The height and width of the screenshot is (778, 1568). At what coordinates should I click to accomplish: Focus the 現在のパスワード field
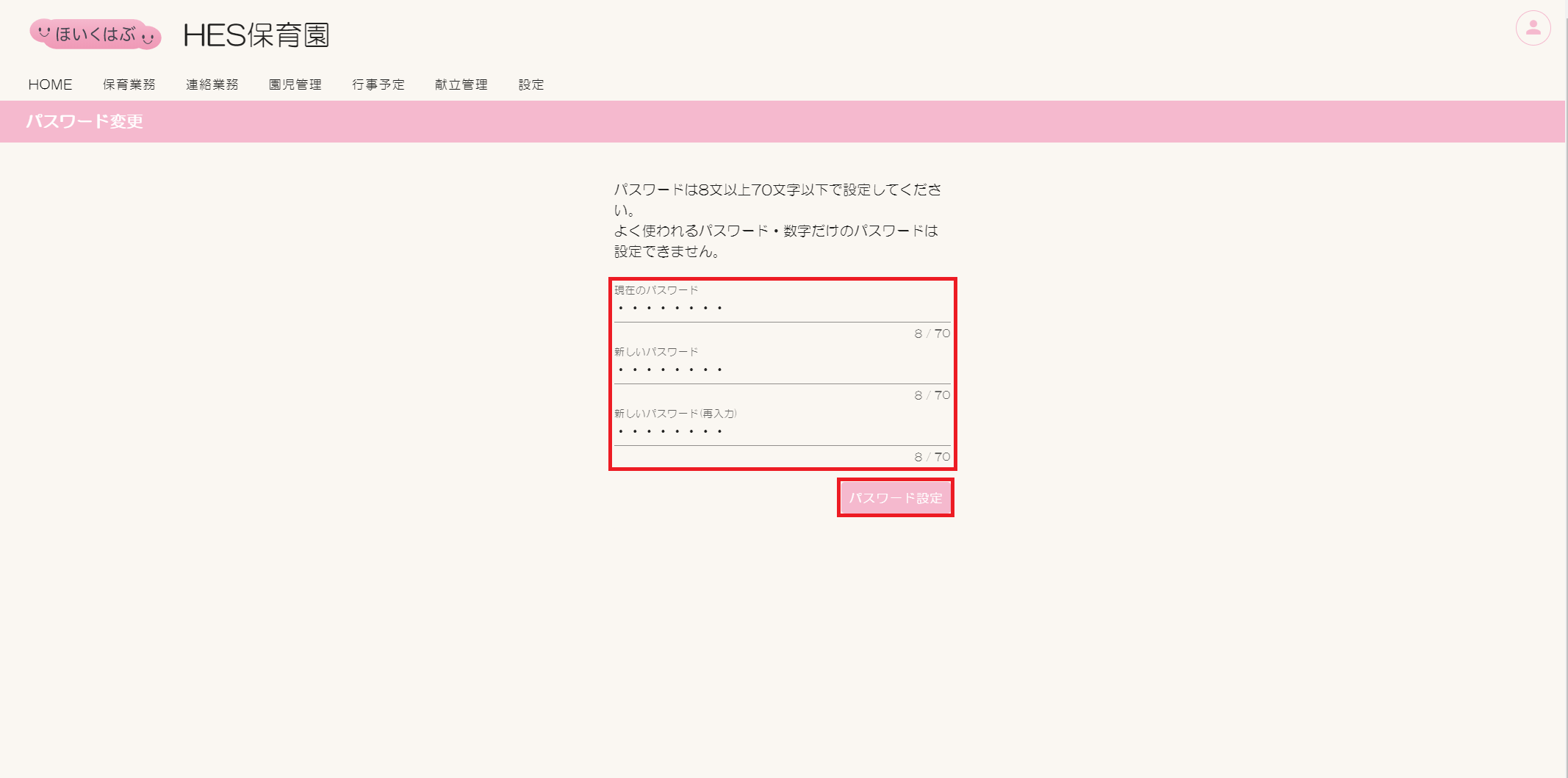(782, 308)
